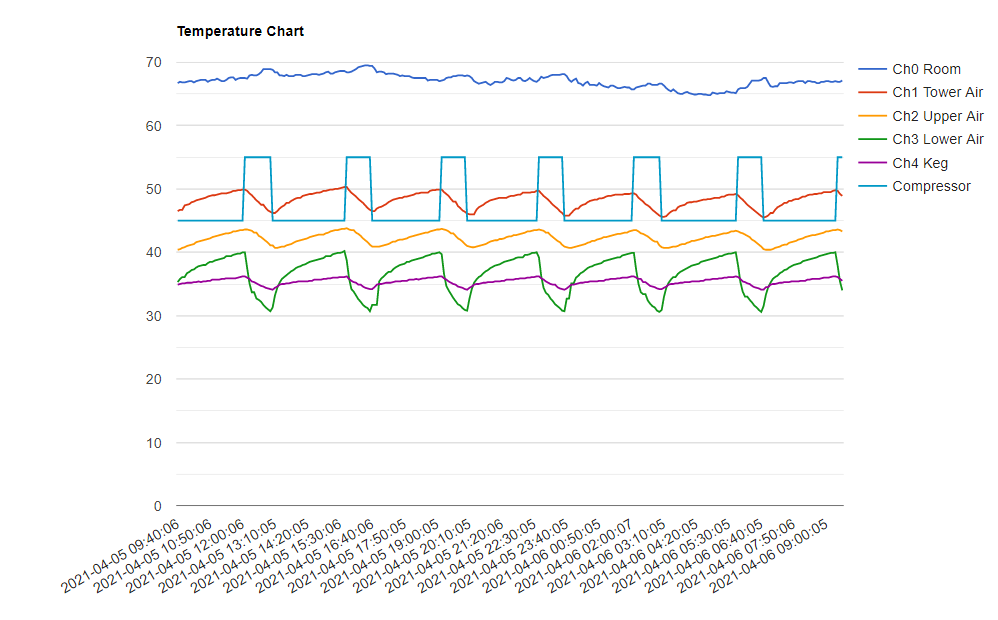Click the 2021-04-06 00:50:05 x-axis label

click(542, 556)
